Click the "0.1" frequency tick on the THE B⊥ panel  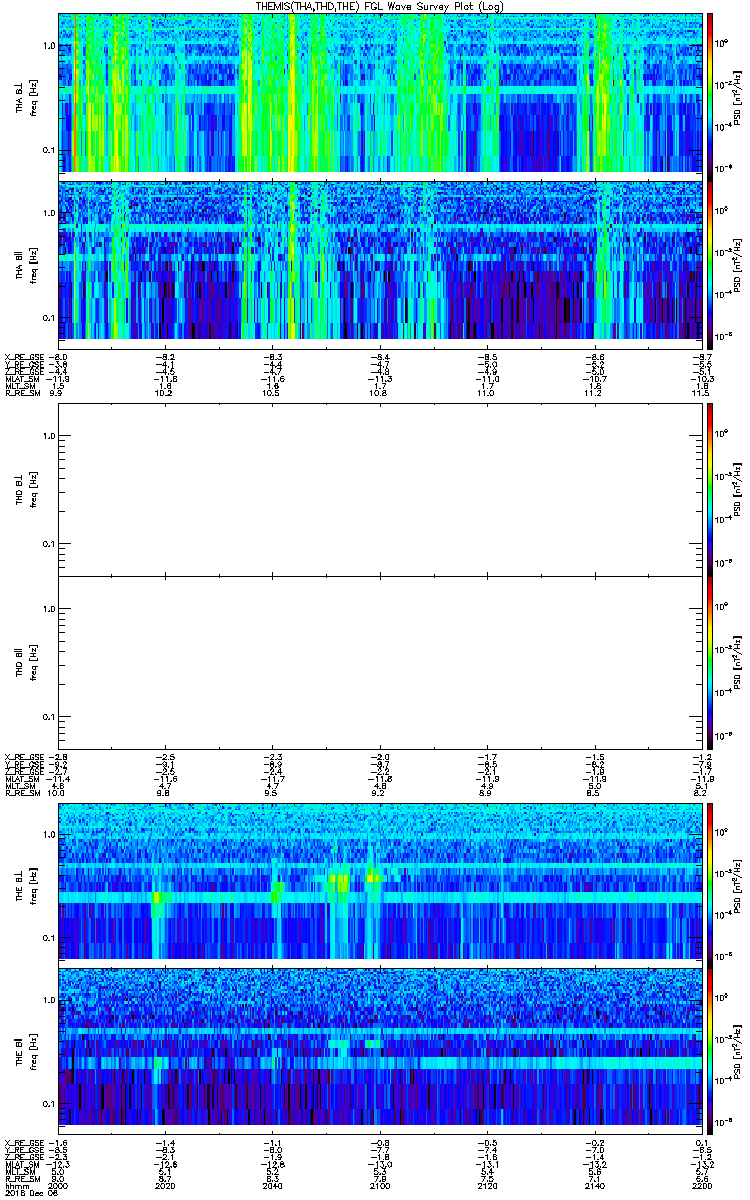point(48,937)
